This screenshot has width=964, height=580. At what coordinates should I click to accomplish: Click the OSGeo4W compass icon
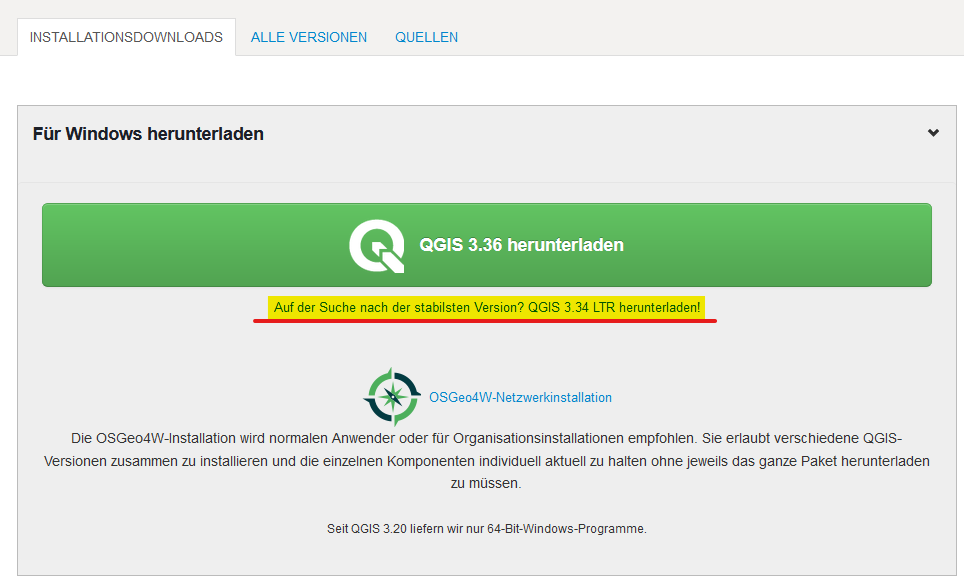391,397
